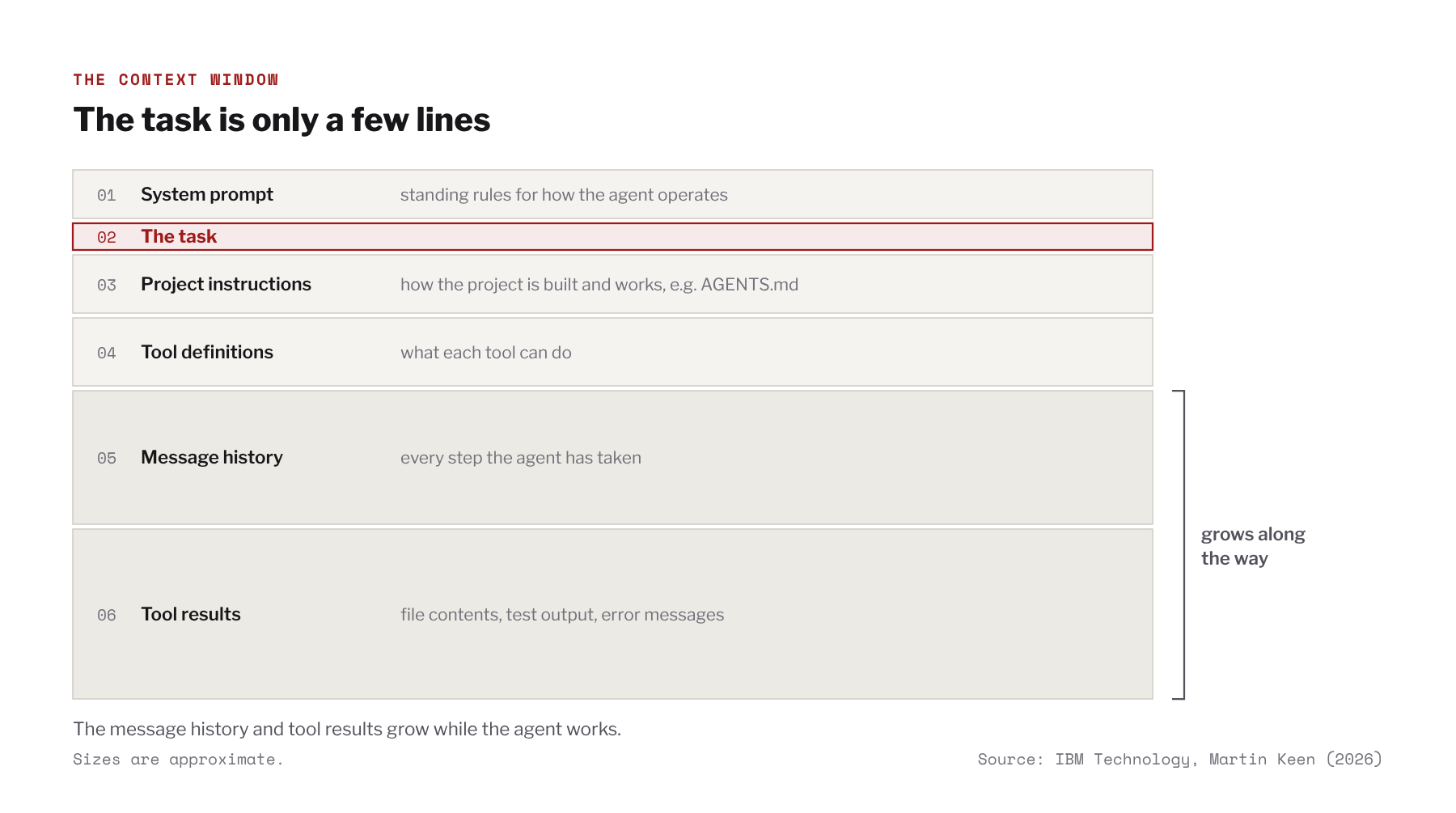Viewport: 1456px width, 813px height.
Task: Select the 'Message history' label
Action: (x=212, y=457)
